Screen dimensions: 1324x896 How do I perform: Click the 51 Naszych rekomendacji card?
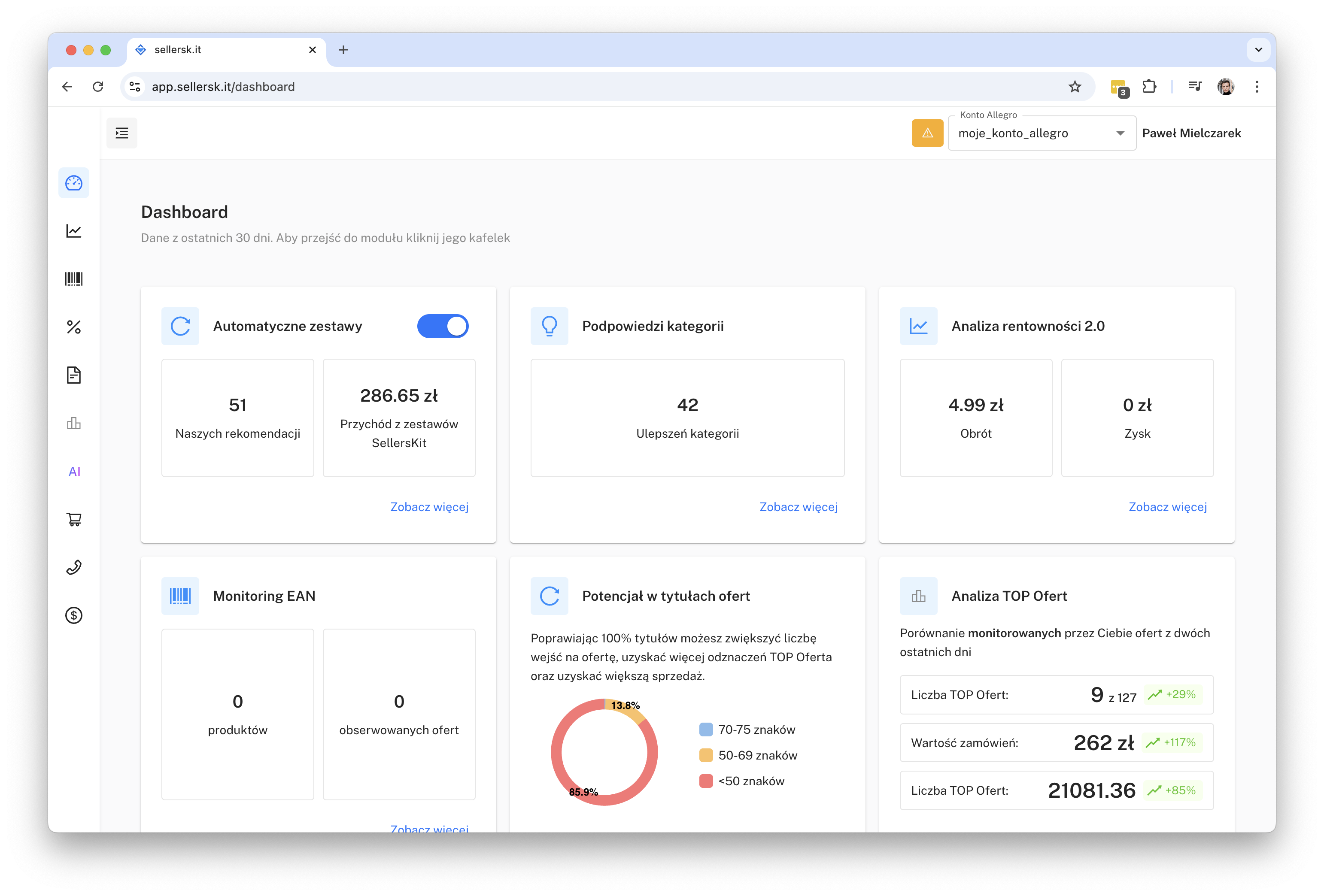[x=237, y=418]
